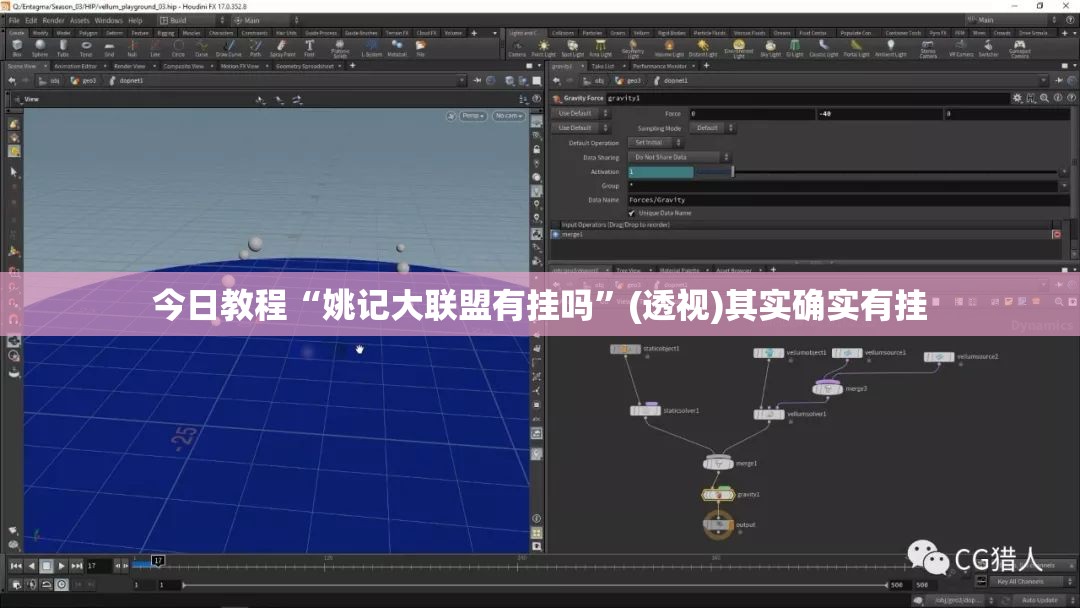1080x608 pixels.
Task: Select the Grid shelf tool
Action: pyautogui.click(x=109, y=48)
